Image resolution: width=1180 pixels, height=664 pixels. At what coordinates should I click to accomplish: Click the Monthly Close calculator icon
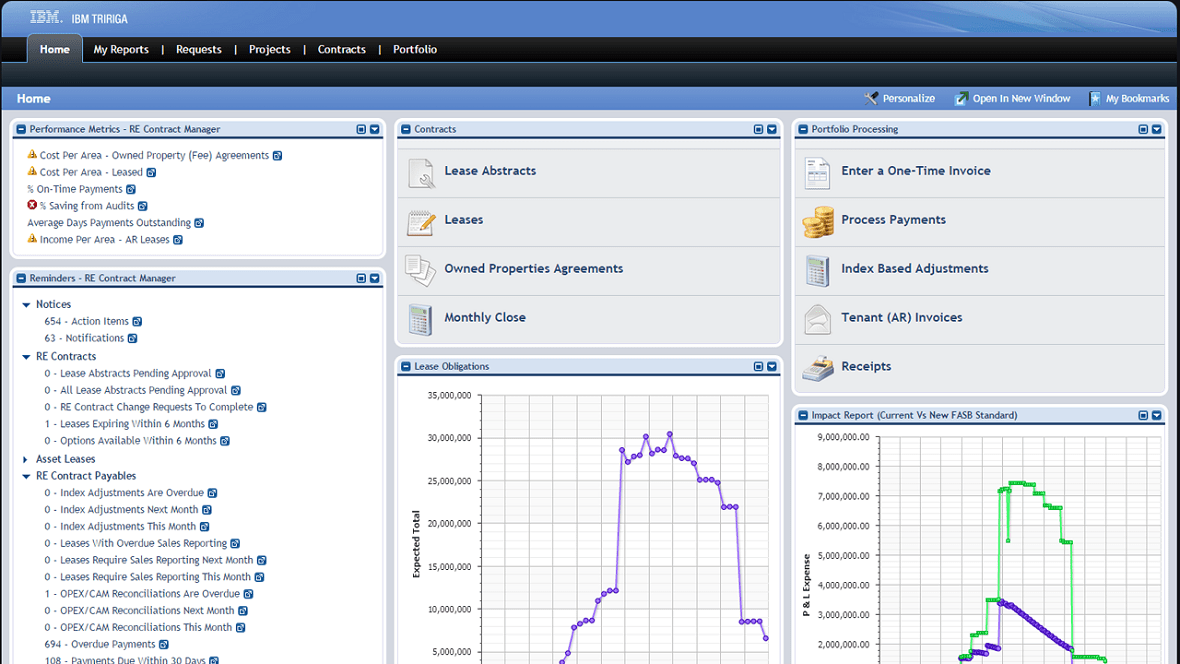pyautogui.click(x=420, y=319)
